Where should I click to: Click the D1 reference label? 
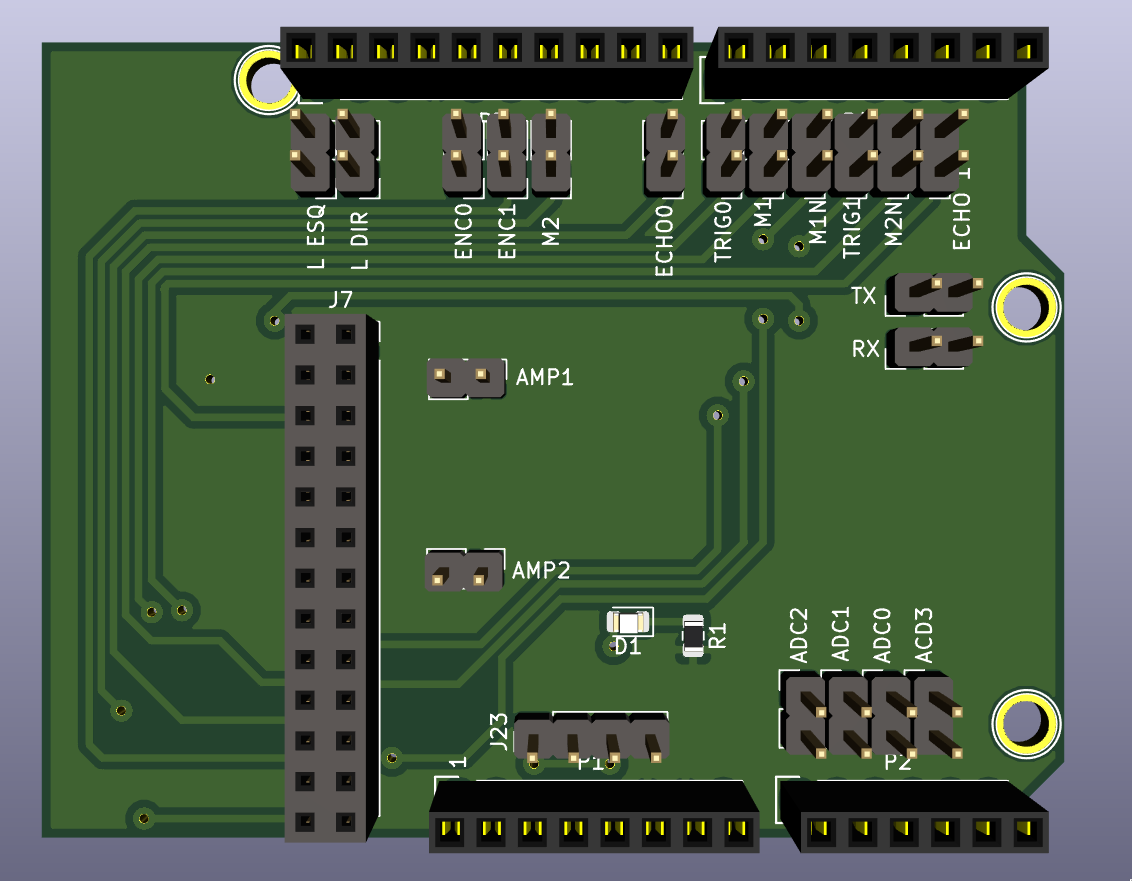click(x=627, y=646)
